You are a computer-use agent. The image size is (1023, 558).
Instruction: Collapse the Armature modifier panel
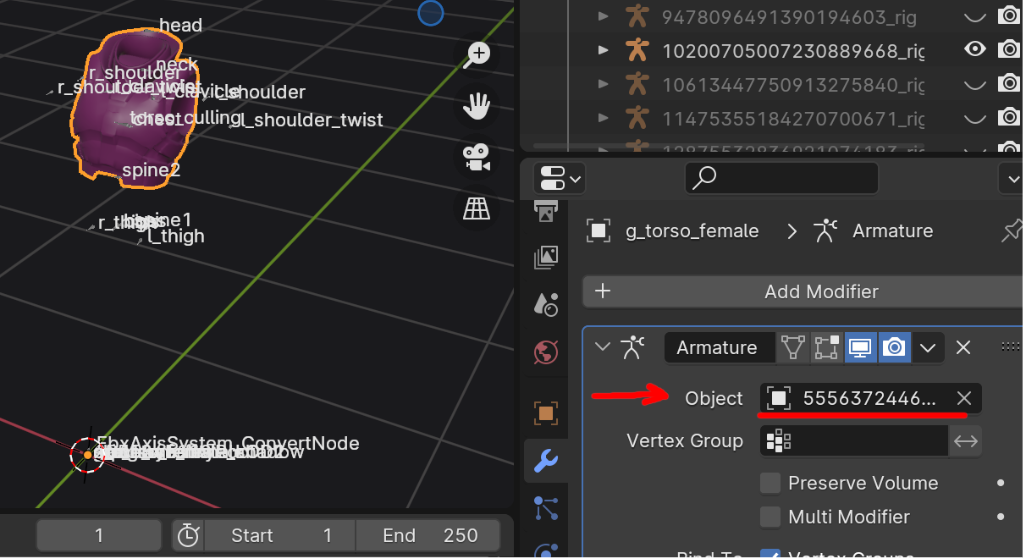(602, 347)
